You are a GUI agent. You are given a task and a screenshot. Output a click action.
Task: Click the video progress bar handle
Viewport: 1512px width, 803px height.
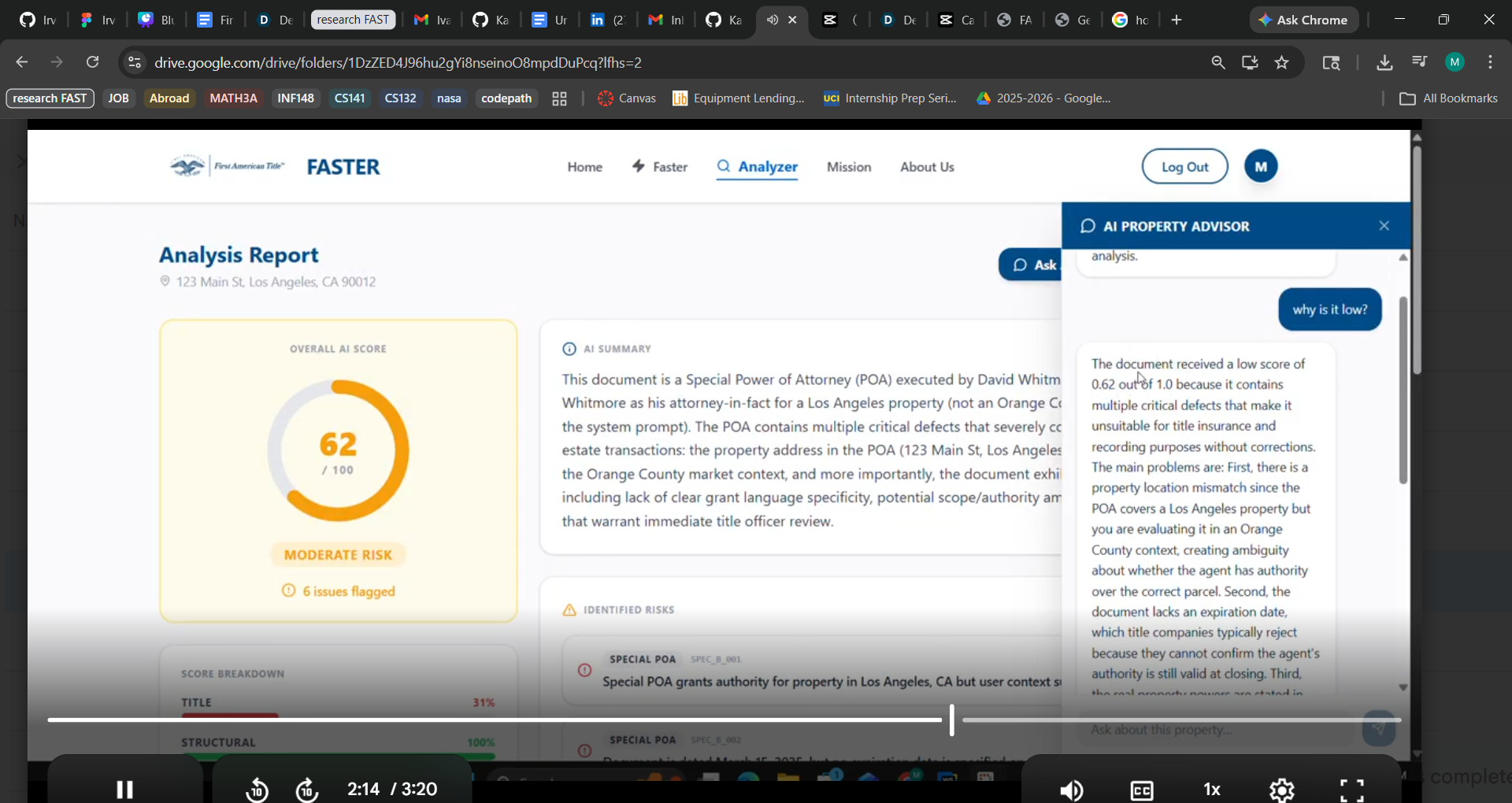[x=952, y=720]
